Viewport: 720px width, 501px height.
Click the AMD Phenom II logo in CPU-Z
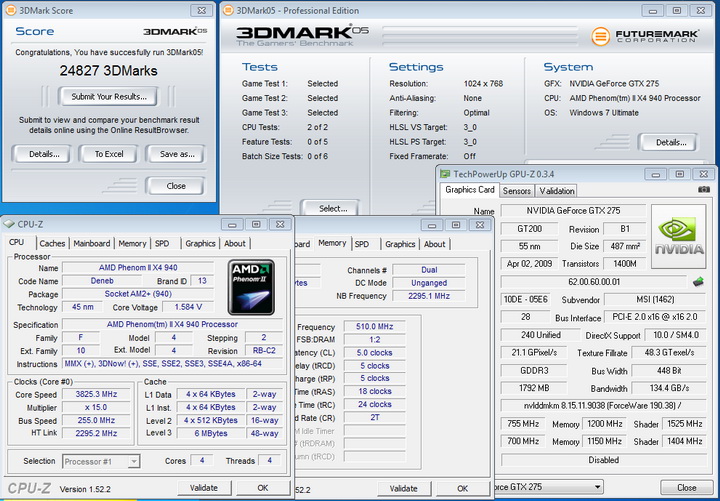pyautogui.click(x=251, y=287)
